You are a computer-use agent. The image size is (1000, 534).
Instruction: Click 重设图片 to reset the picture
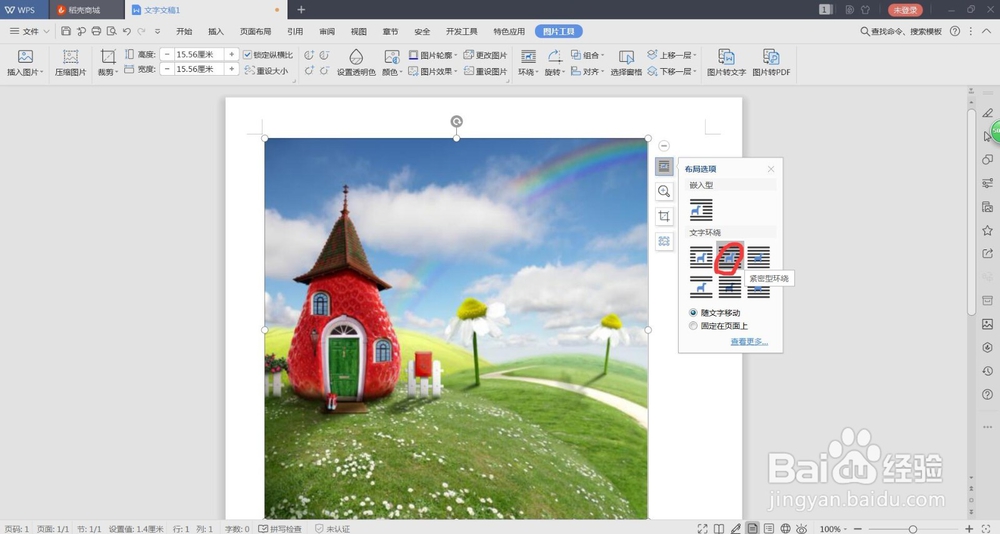[x=485, y=71]
